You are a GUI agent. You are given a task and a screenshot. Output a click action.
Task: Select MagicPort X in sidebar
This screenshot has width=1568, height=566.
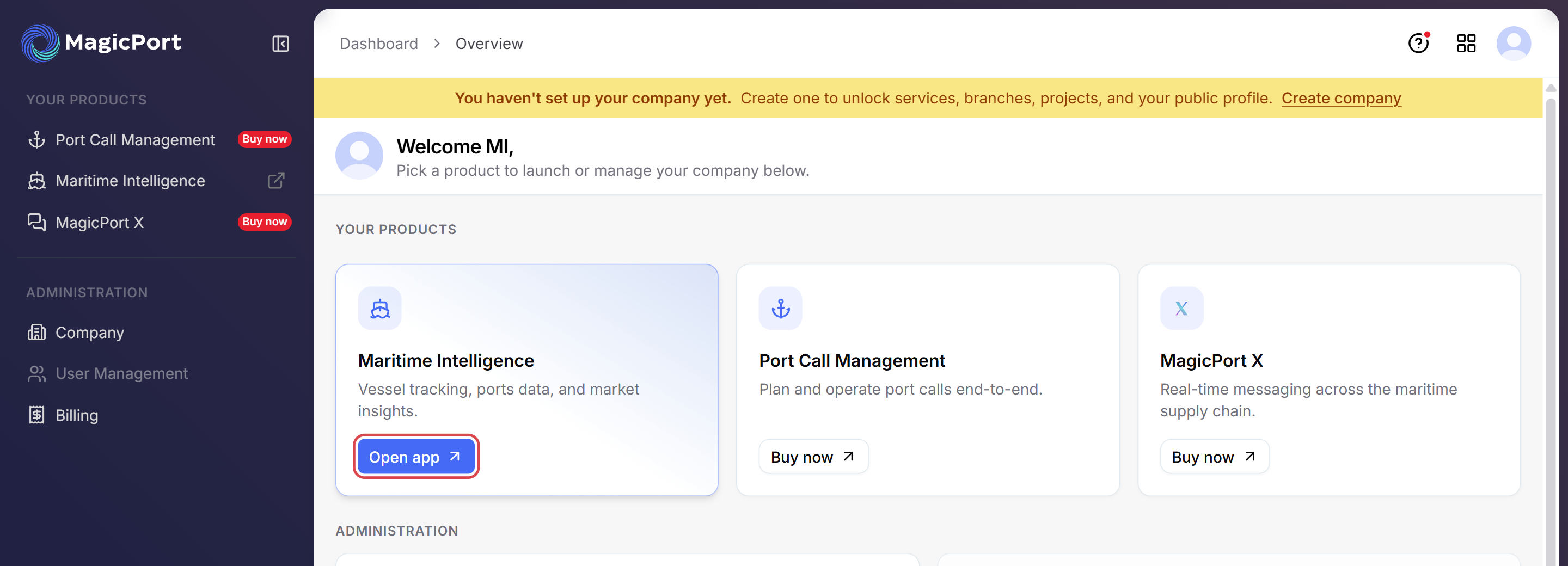point(99,223)
